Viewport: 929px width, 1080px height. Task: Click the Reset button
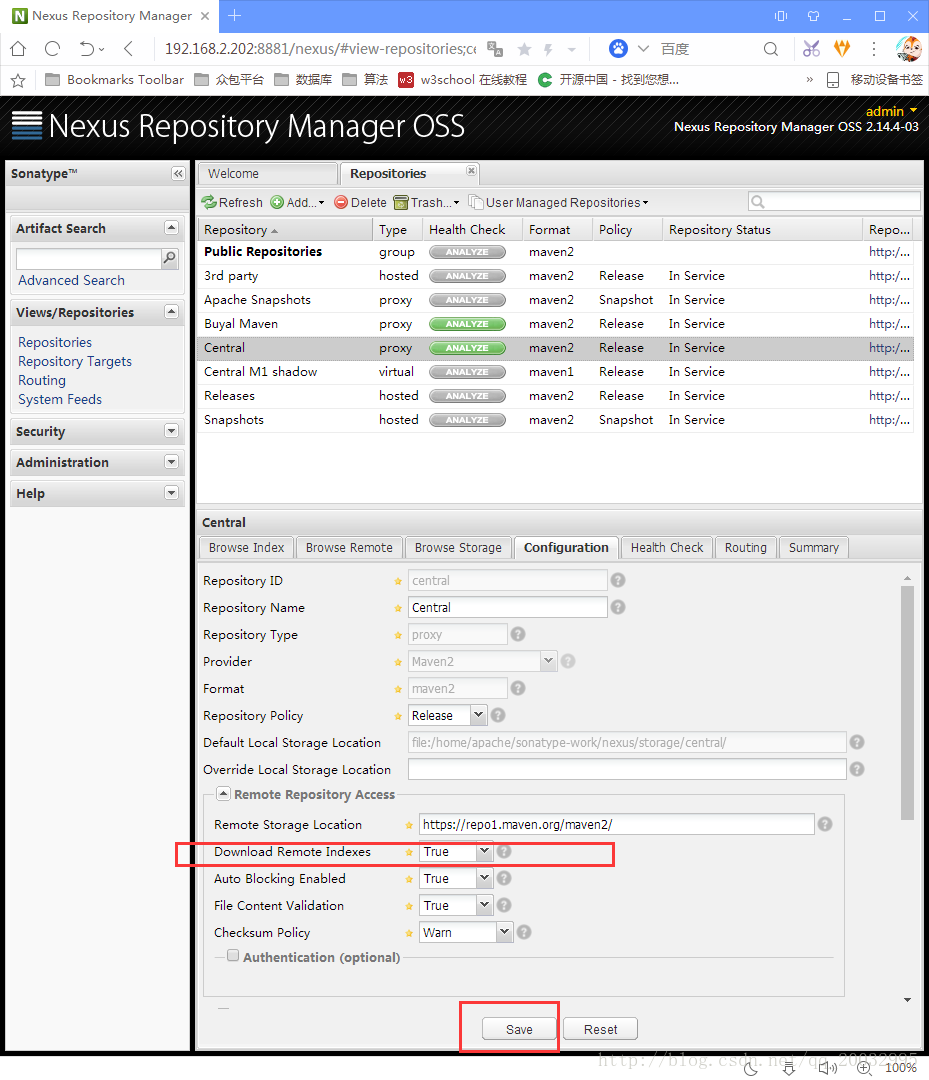(x=601, y=1029)
